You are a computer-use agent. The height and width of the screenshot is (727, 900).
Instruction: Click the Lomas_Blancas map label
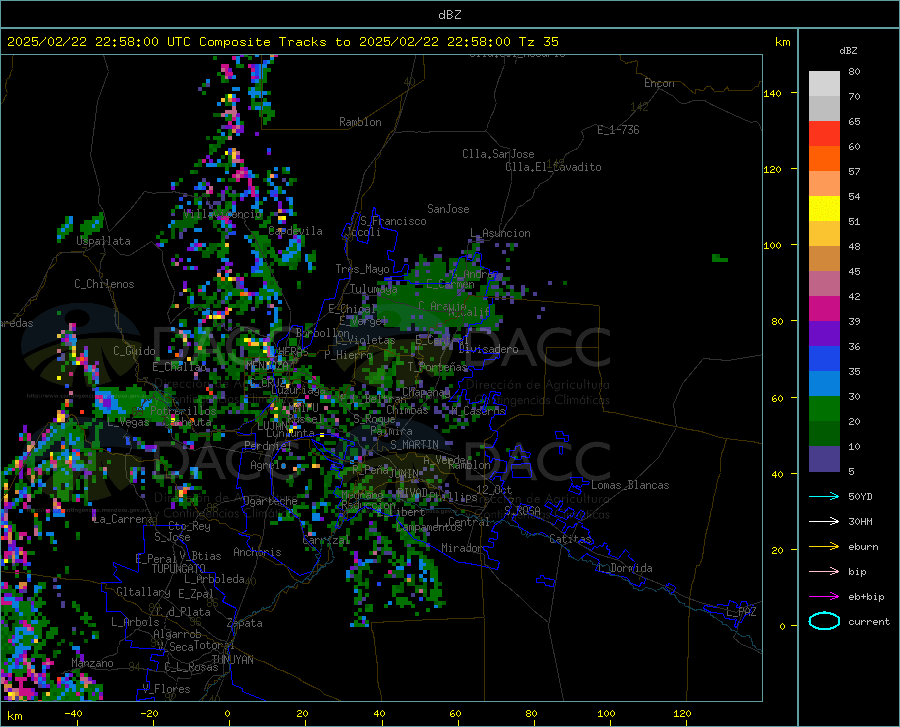coord(630,485)
